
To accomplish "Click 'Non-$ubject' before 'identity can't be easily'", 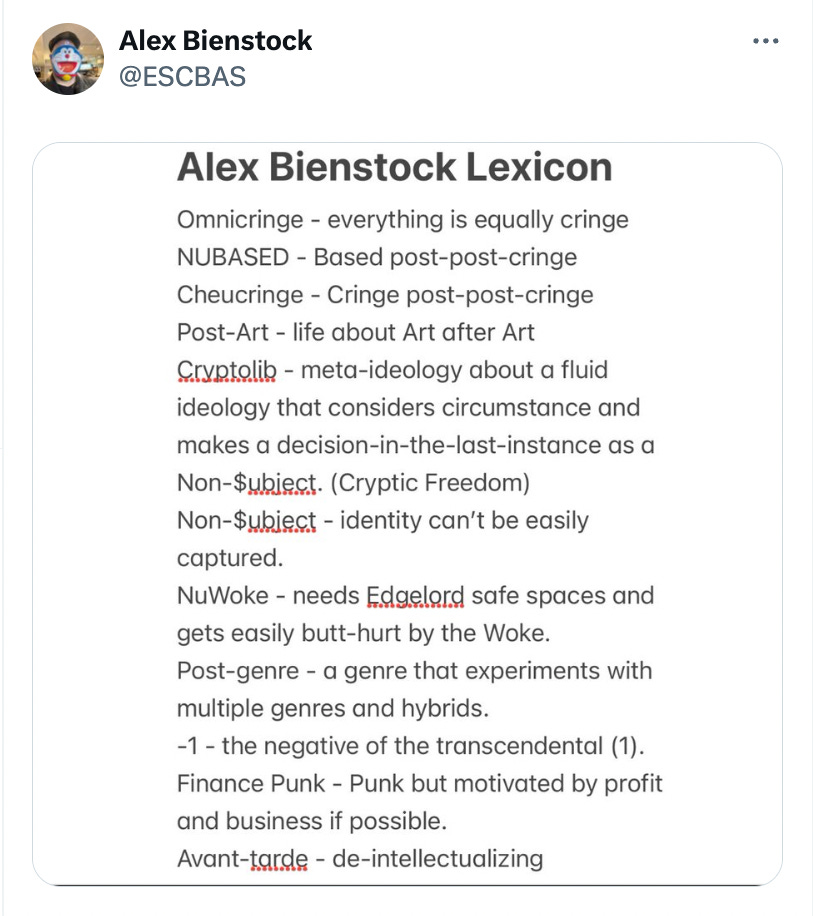I will click(246, 521).
